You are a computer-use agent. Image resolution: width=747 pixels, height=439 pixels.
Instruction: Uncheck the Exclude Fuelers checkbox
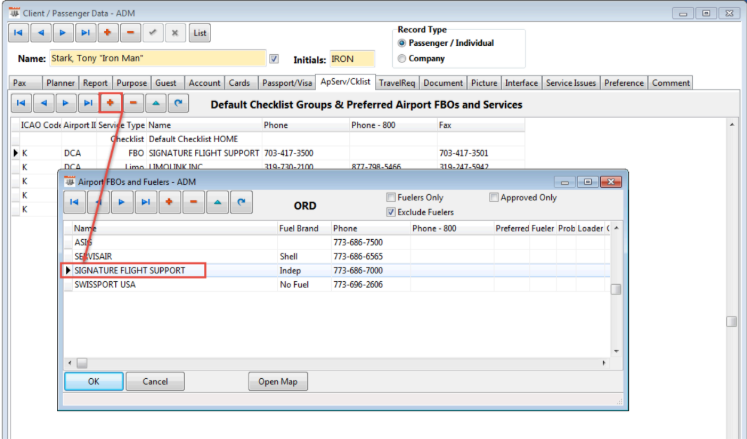click(391, 212)
